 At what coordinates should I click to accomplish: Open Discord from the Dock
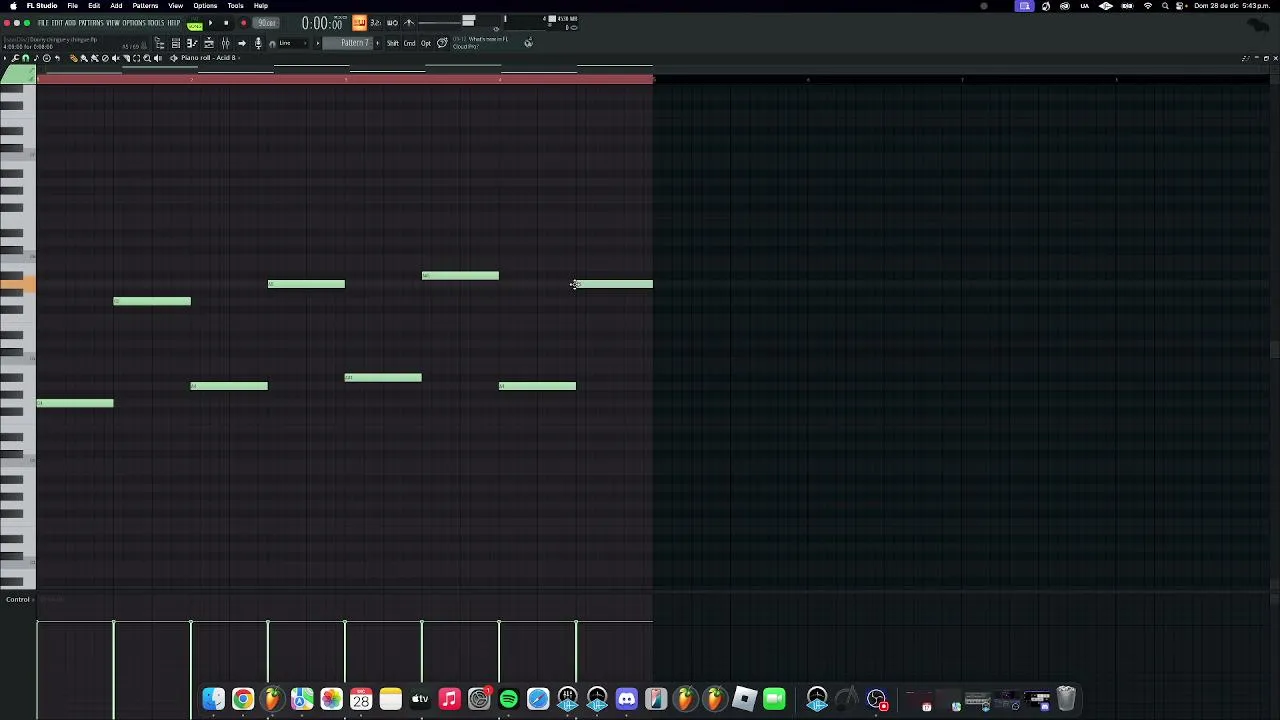tap(626, 698)
